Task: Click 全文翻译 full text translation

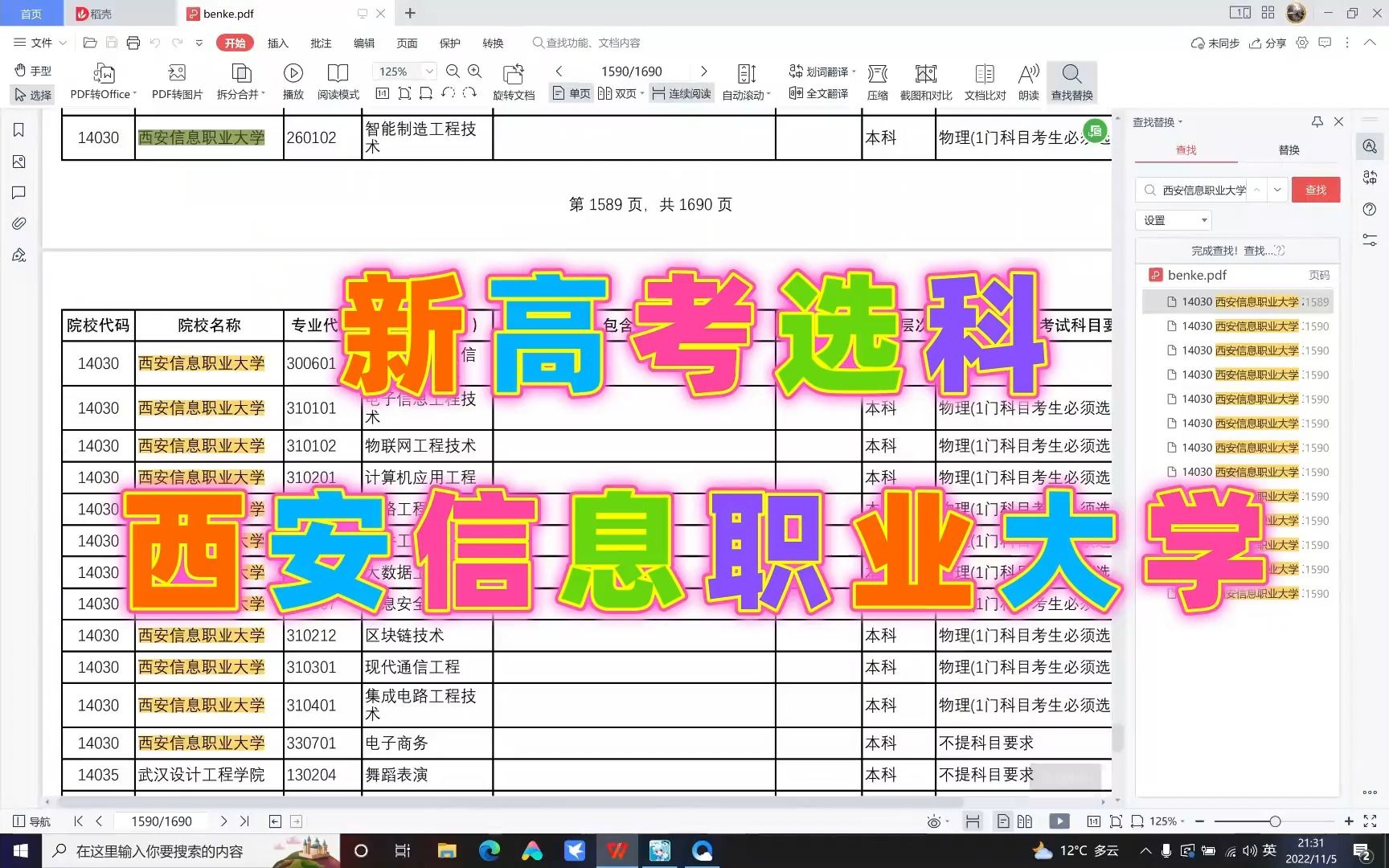Action: [818, 94]
